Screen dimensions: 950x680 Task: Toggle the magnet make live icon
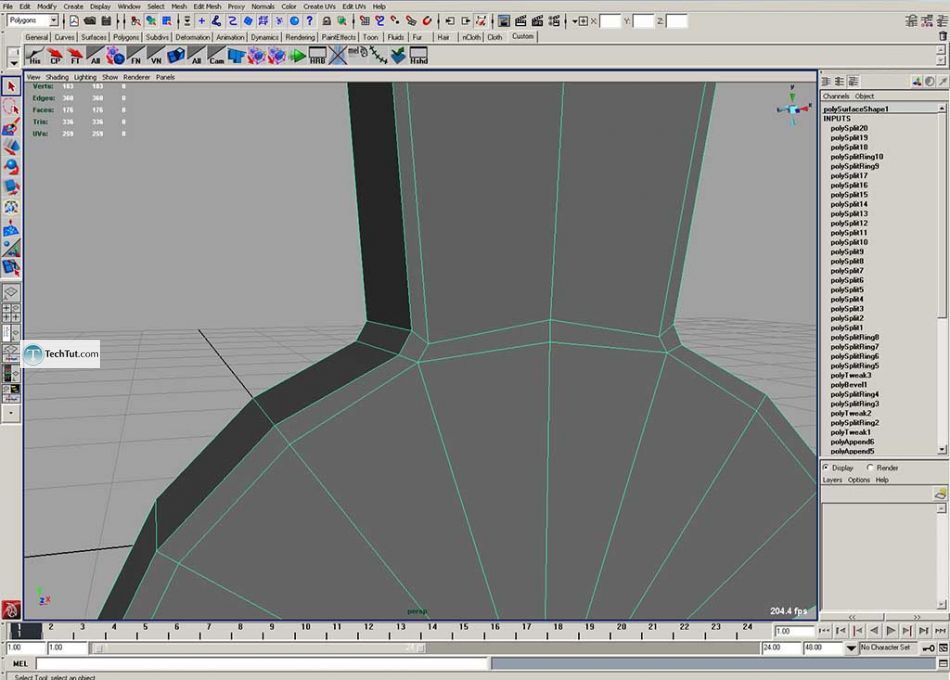(x=427, y=21)
